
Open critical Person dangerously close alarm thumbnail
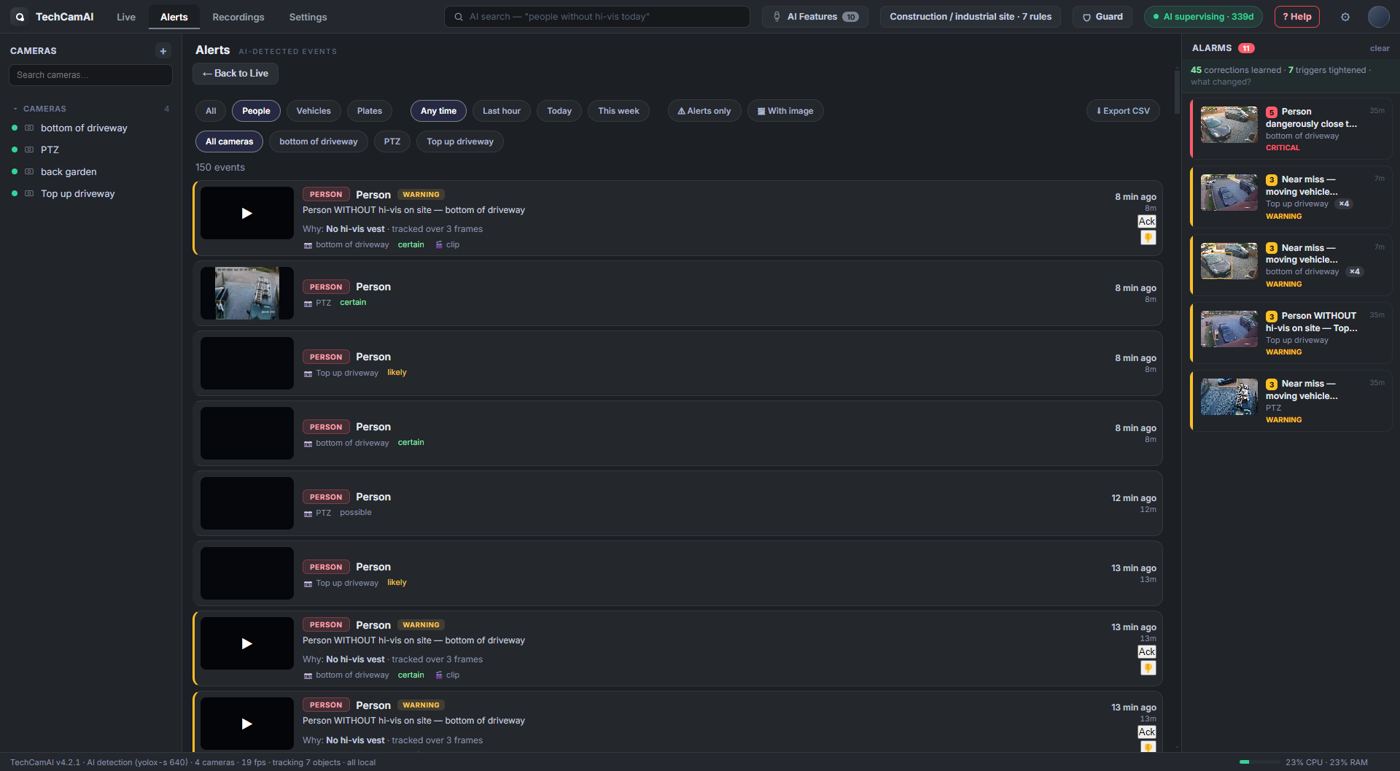point(1229,125)
